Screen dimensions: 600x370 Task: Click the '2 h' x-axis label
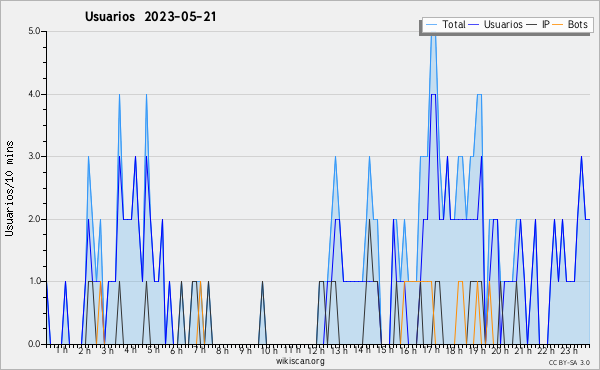click(x=85, y=350)
